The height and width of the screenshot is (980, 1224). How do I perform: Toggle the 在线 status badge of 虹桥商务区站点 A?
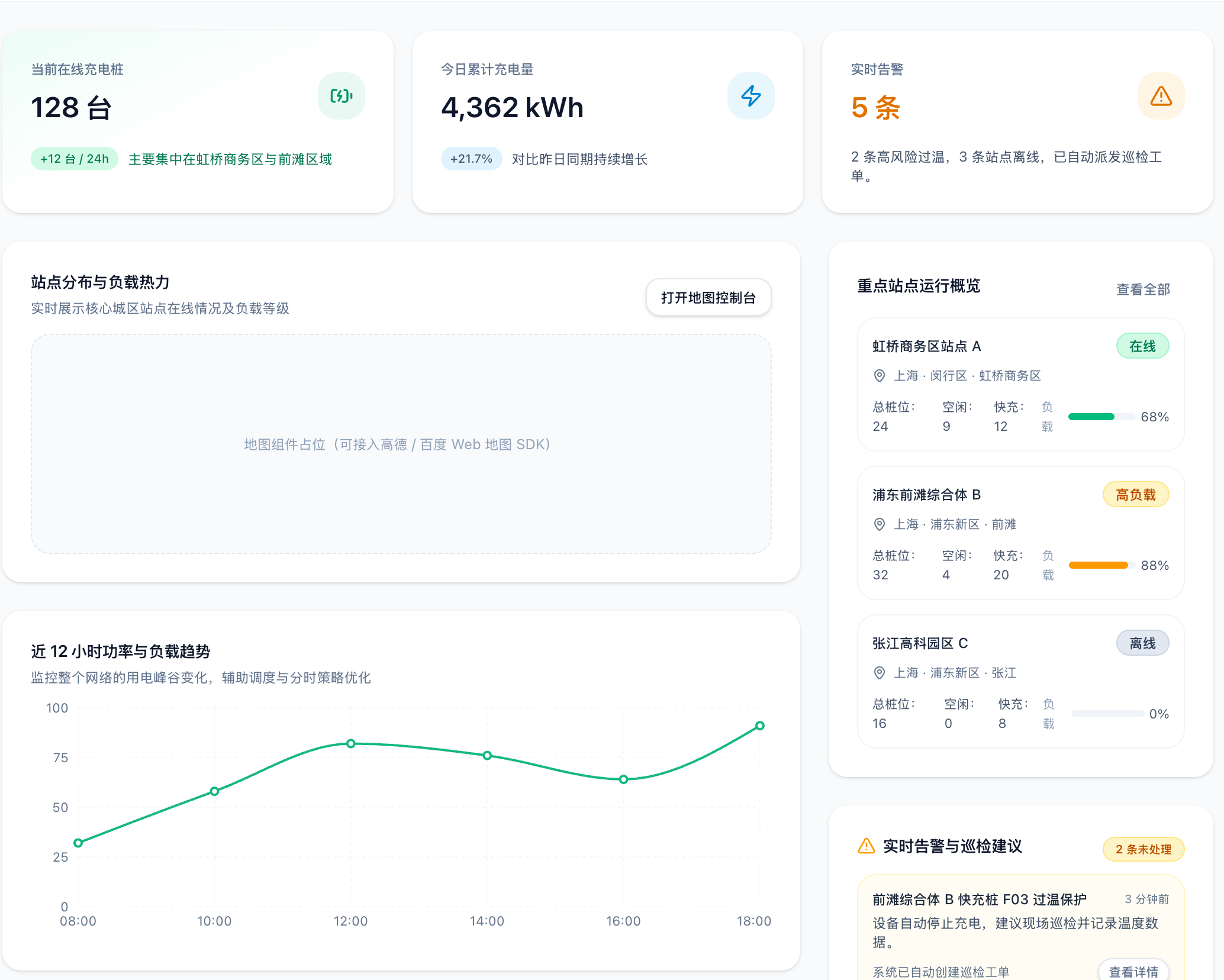pyautogui.click(x=1142, y=346)
